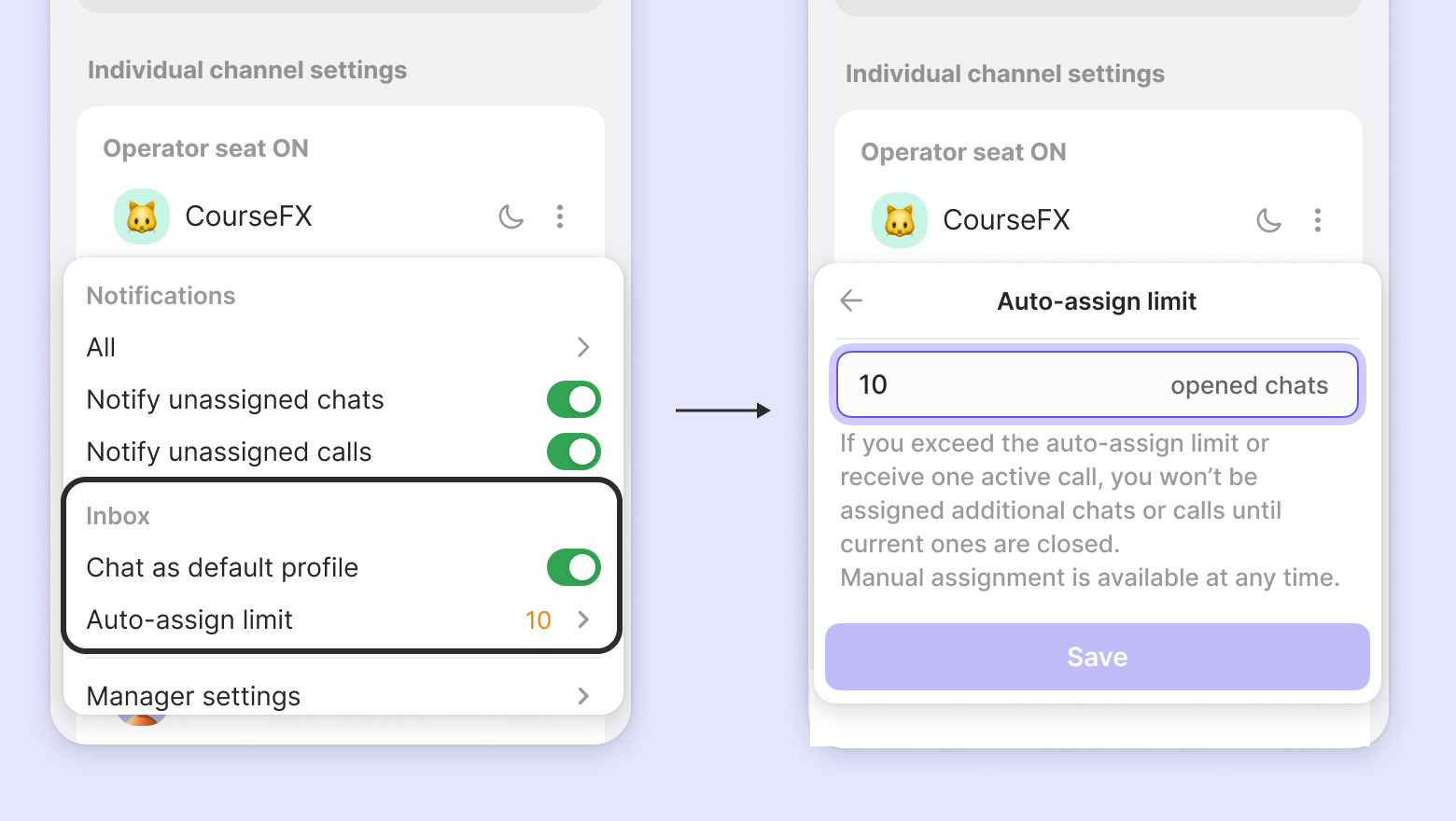
Task: Go back using the Auto-assign limit arrow
Action: (851, 300)
